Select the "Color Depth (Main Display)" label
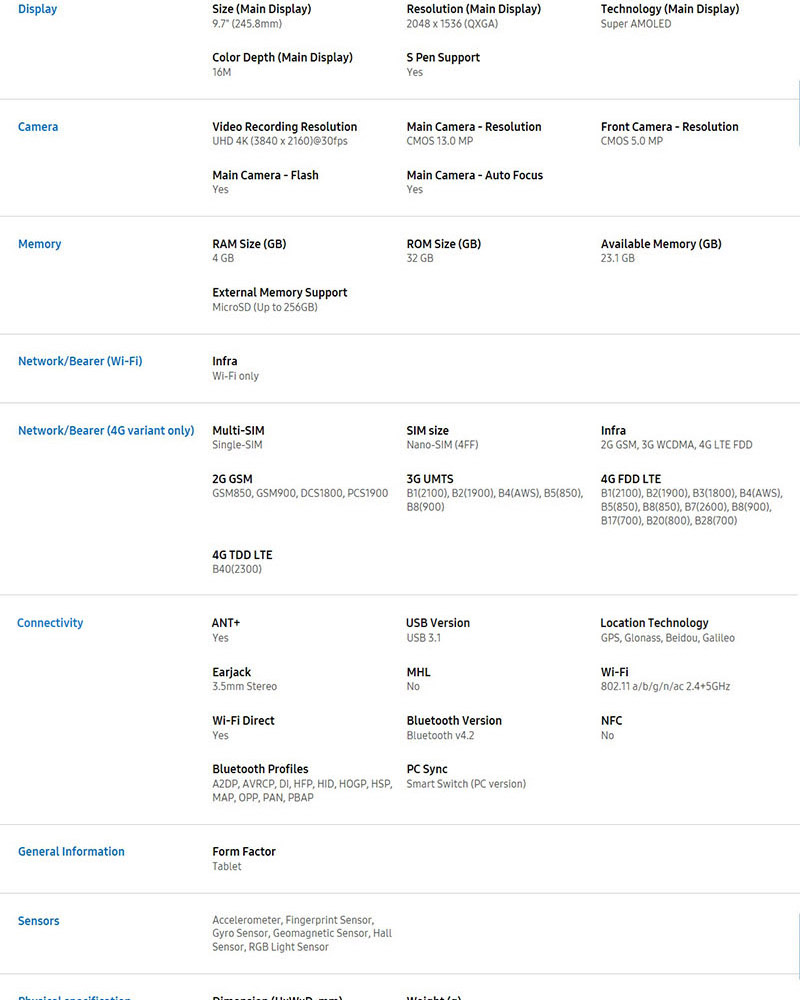Image resolution: width=800 pixels, height=1000 pixels. tap(283, 57)
